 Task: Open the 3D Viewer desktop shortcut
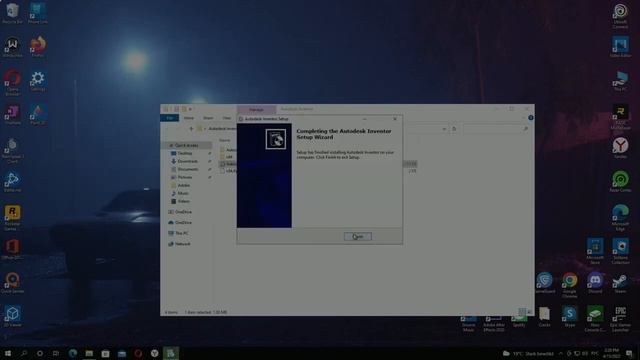12,317
